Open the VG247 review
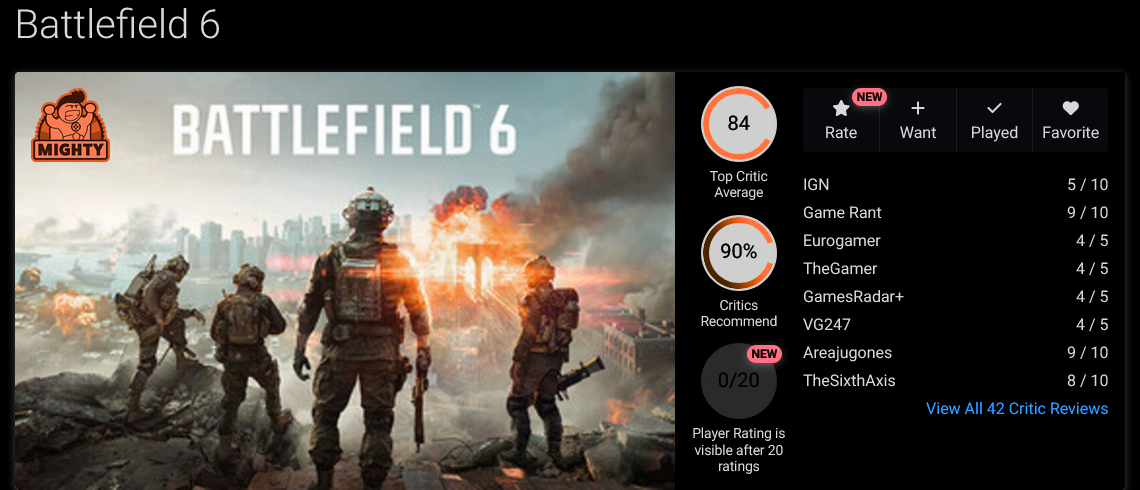The width and height of the screenshot is (1140, 490). tap(955, 325)
